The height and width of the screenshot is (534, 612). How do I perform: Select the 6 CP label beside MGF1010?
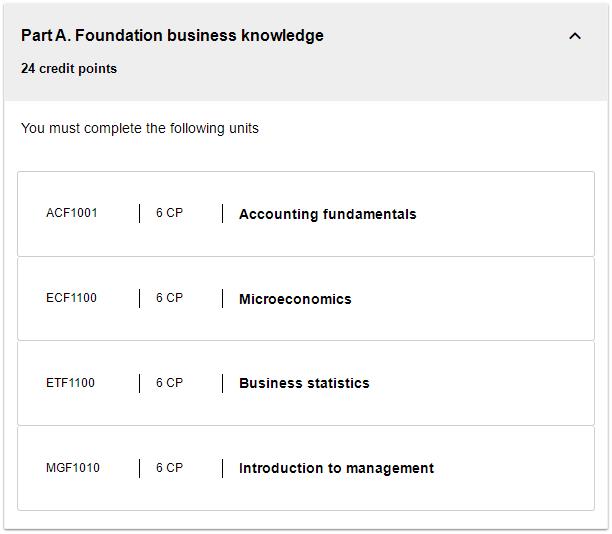(169, 468)
